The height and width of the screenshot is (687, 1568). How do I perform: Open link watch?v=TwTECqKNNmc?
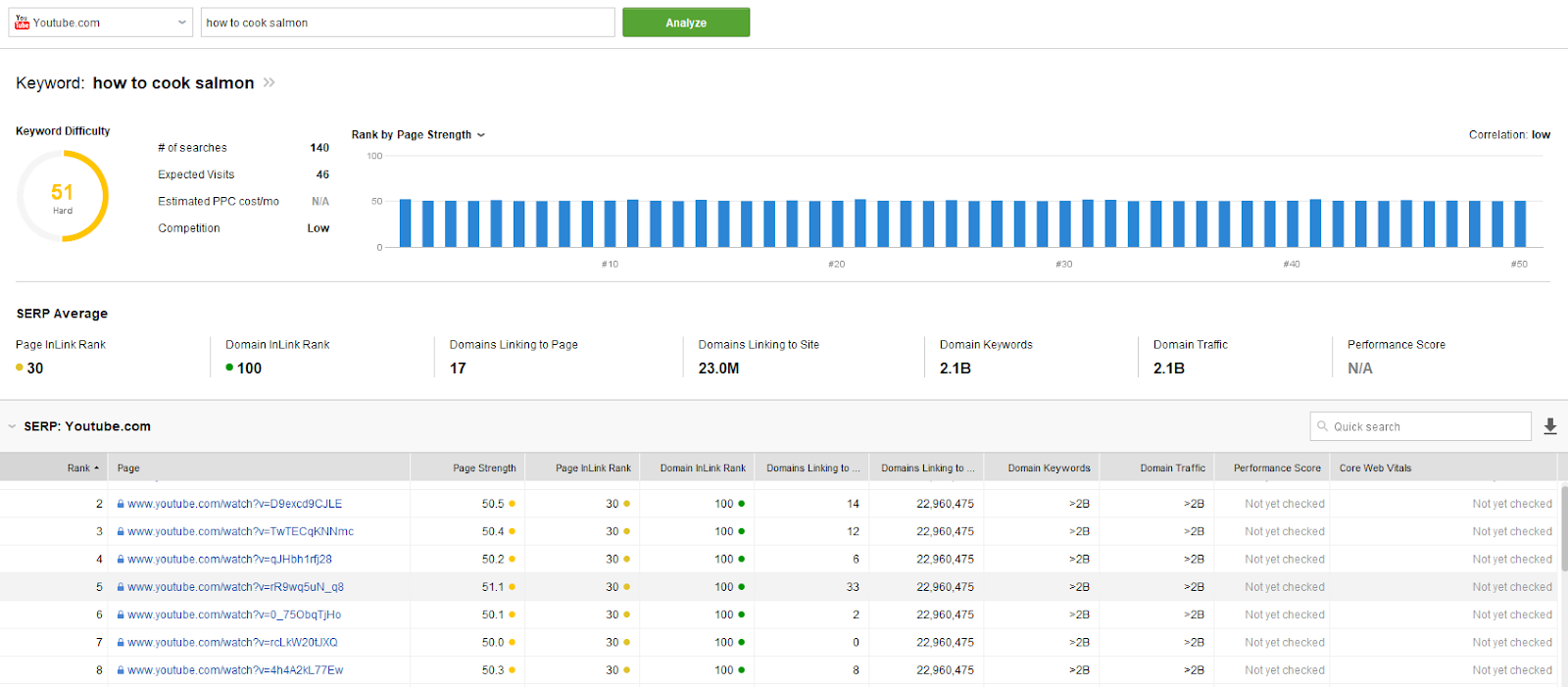pyautogui.click(x=240, y=531)
